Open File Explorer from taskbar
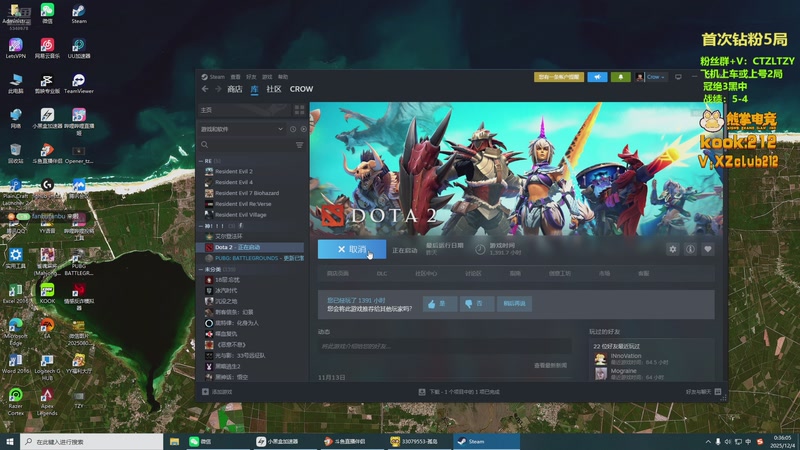 tap(174, 441)
